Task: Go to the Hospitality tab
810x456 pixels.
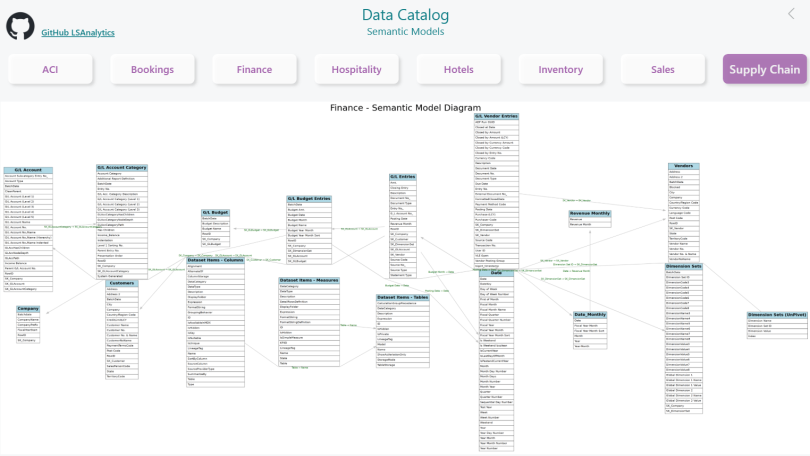Action: click(x=357, y=70)
